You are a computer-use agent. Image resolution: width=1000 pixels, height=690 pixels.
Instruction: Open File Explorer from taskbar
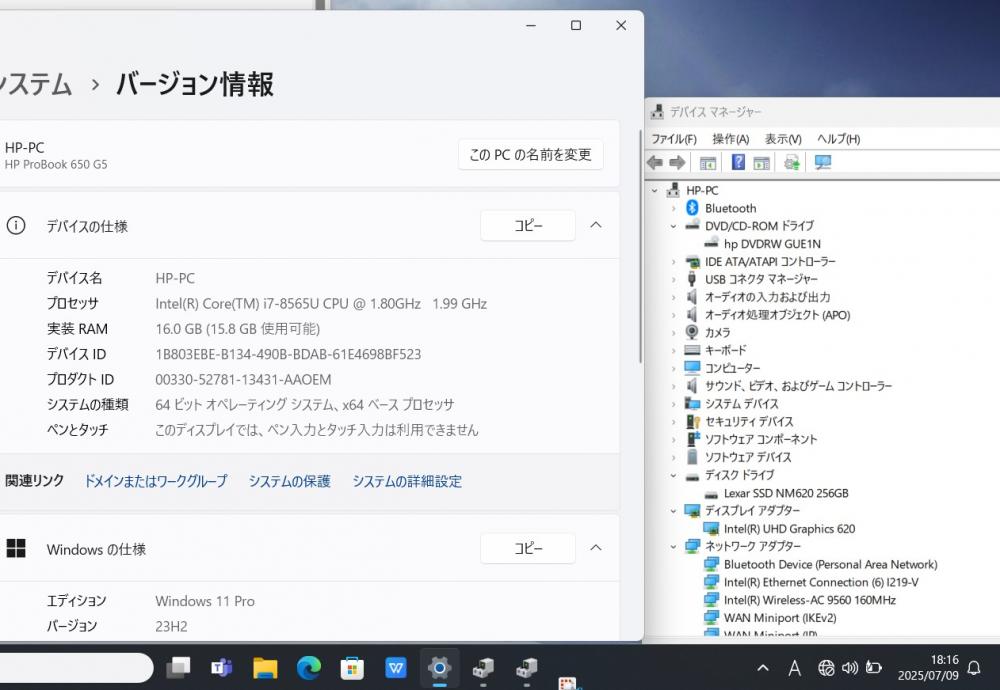tap(265, 668)
